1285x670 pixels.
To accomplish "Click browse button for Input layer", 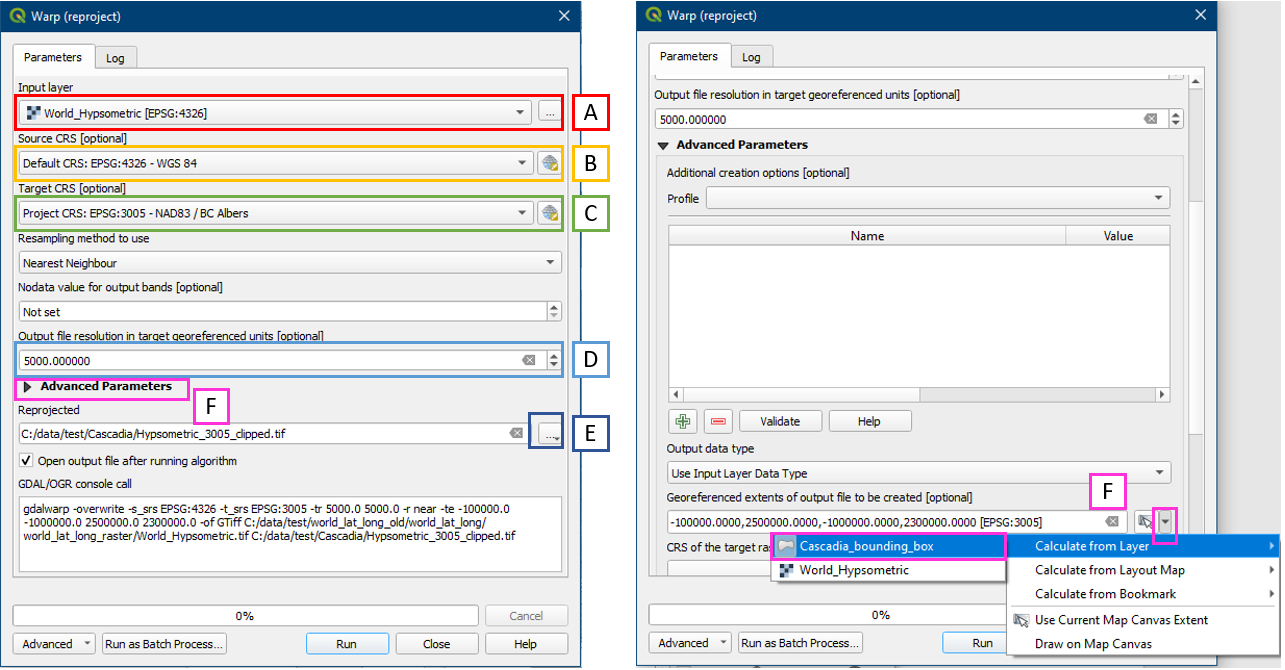I will tap(549, 113).
